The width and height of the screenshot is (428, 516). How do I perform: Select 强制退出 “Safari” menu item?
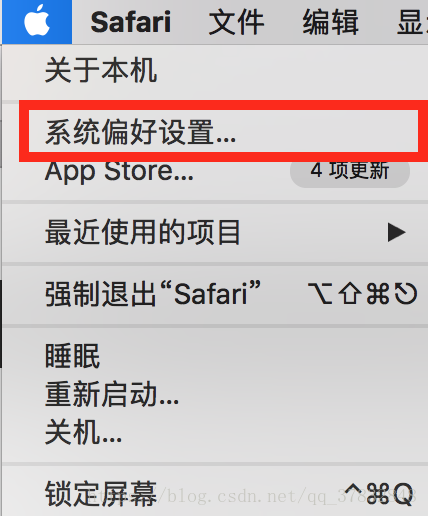click(x=215, y=294)
